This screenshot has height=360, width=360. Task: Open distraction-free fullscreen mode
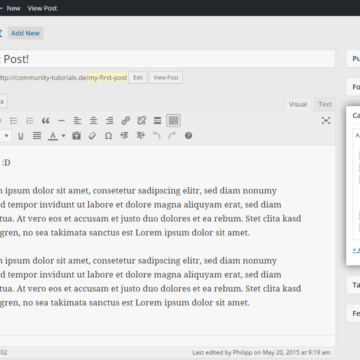point(326,121)
